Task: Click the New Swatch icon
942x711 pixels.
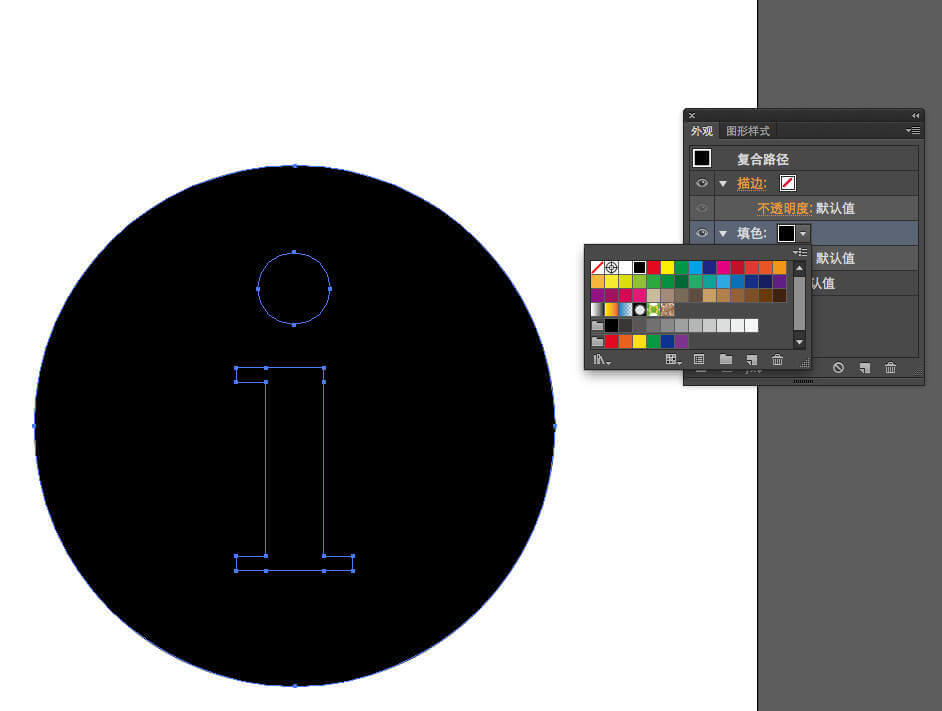Action: click(752, 360)
